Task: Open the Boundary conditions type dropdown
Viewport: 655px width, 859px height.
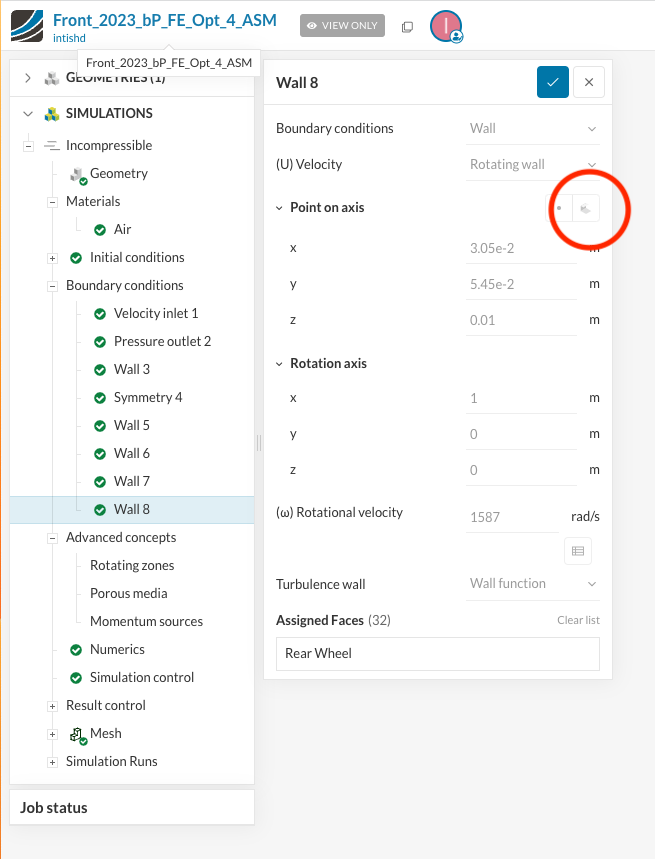Action: (533, 128)
